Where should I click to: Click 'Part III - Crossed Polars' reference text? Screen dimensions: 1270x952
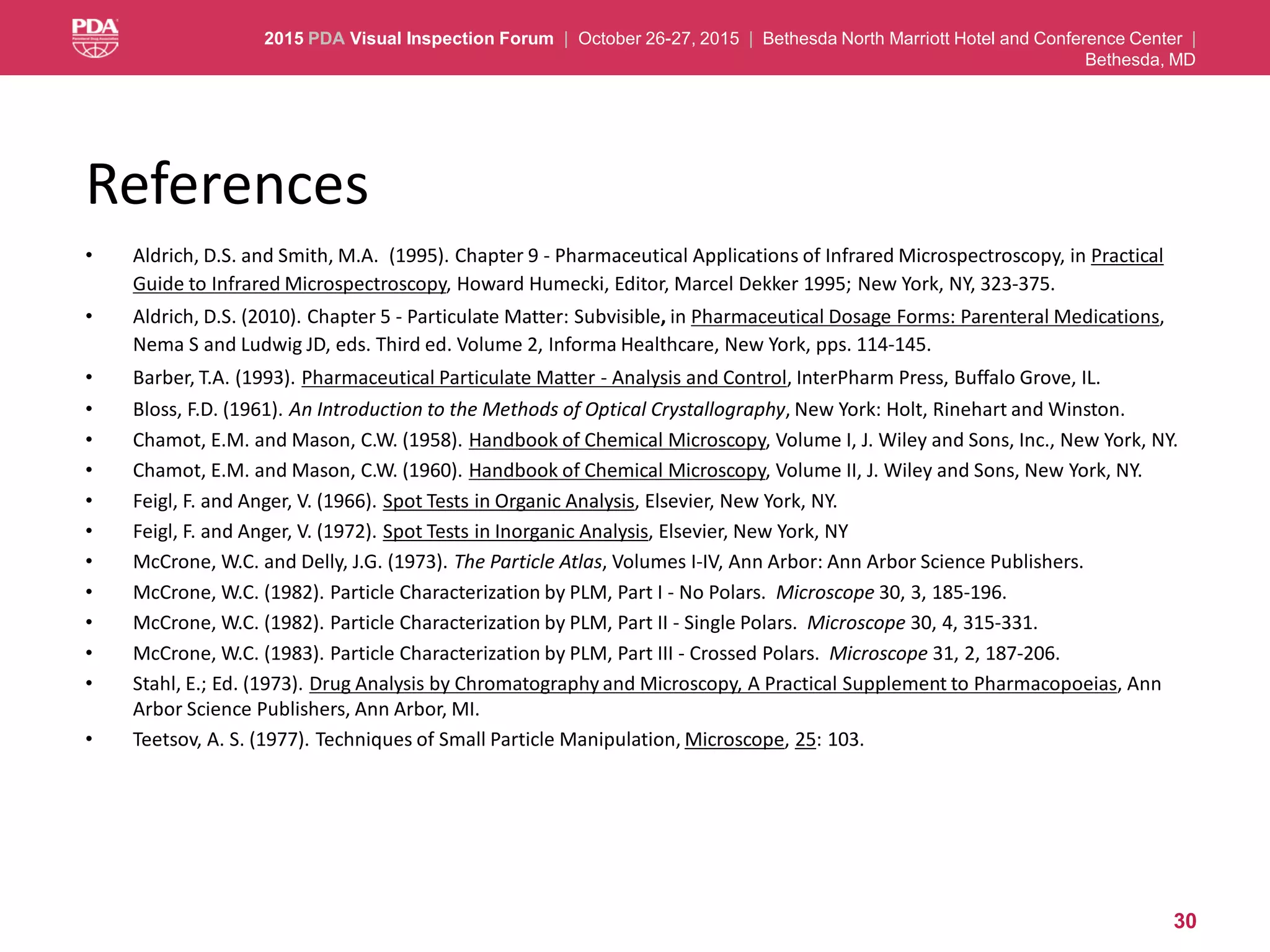pyautogui.click(x=719, y=653)
